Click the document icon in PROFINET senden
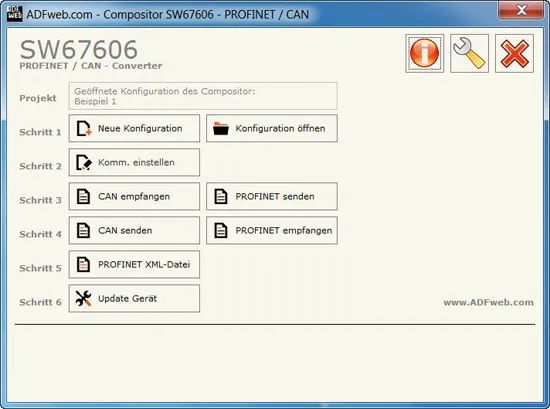The image size is (550, 409). 221,196
